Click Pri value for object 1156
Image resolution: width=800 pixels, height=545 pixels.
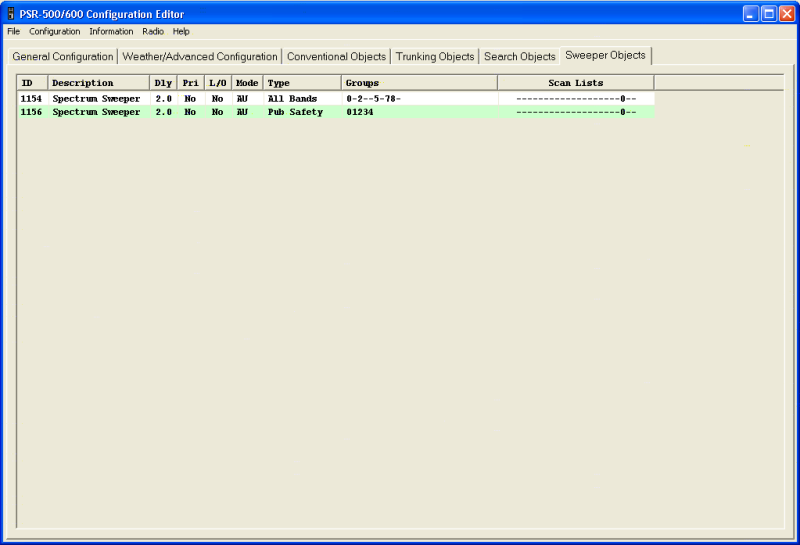coord(190,113)
